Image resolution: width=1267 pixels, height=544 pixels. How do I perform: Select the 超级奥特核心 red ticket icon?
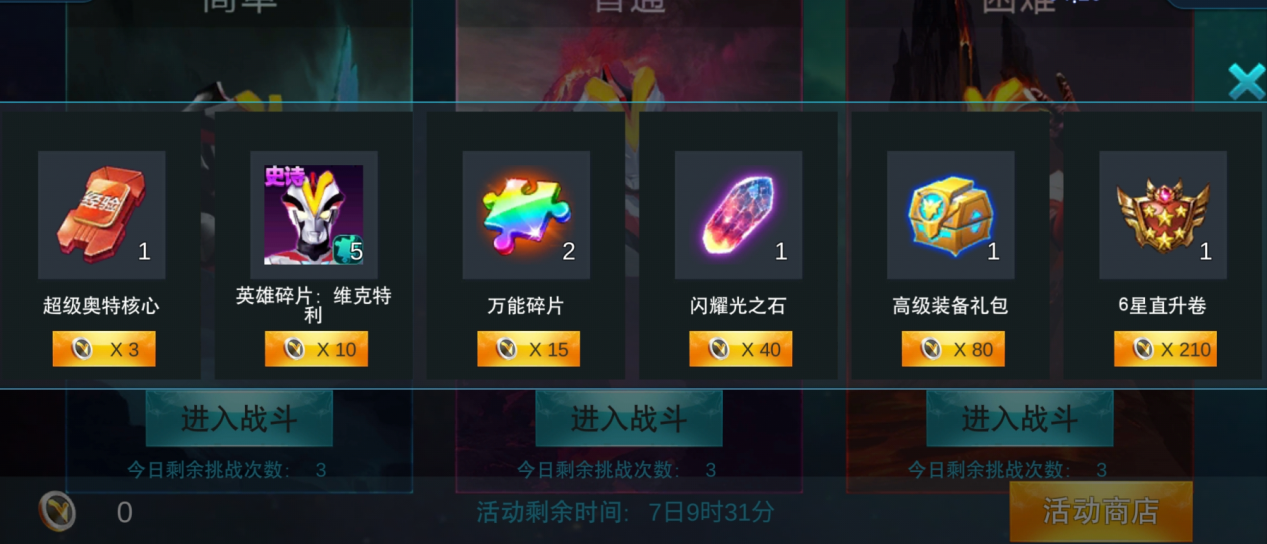(102, 215)
